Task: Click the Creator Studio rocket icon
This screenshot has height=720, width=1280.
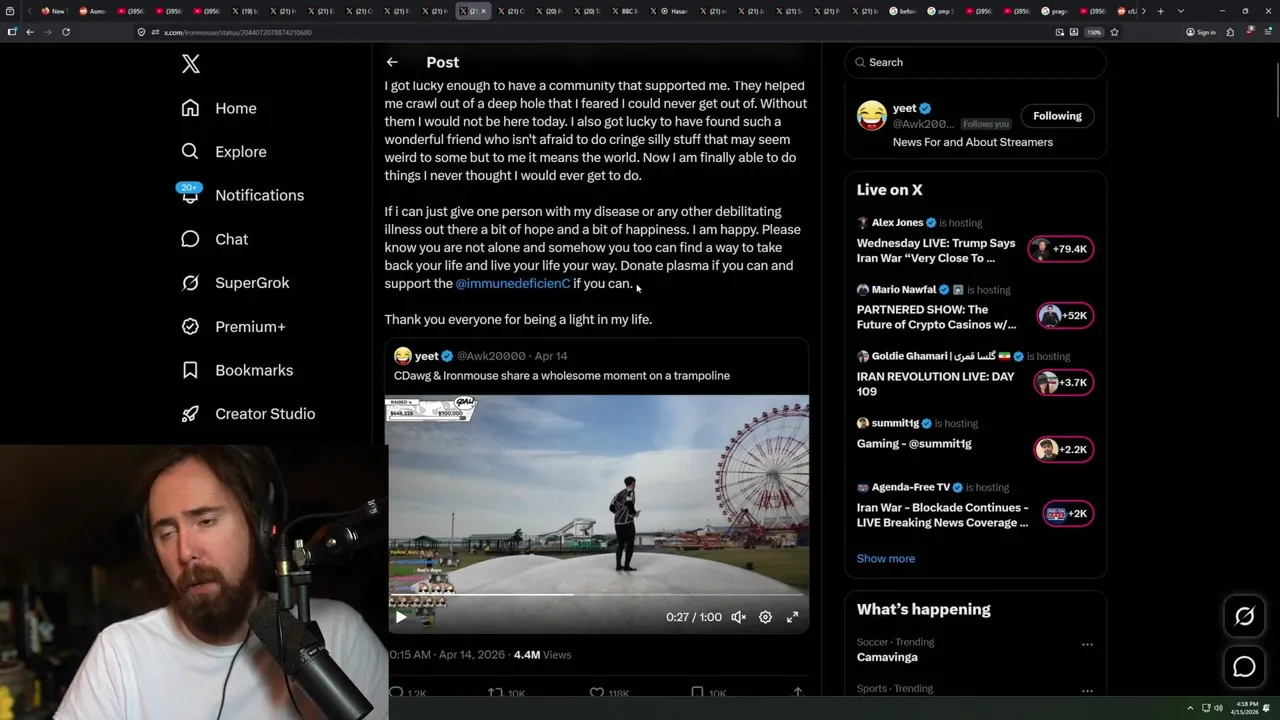Action: [190, 414]
